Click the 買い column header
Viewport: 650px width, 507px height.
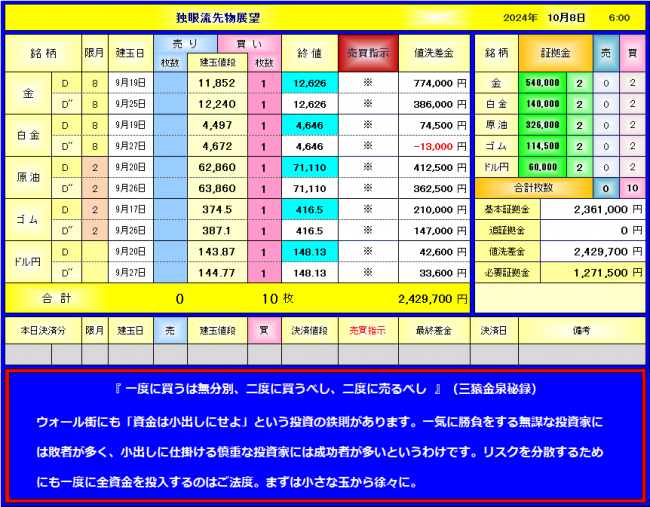pyautogui.click(x=249, y=44)
